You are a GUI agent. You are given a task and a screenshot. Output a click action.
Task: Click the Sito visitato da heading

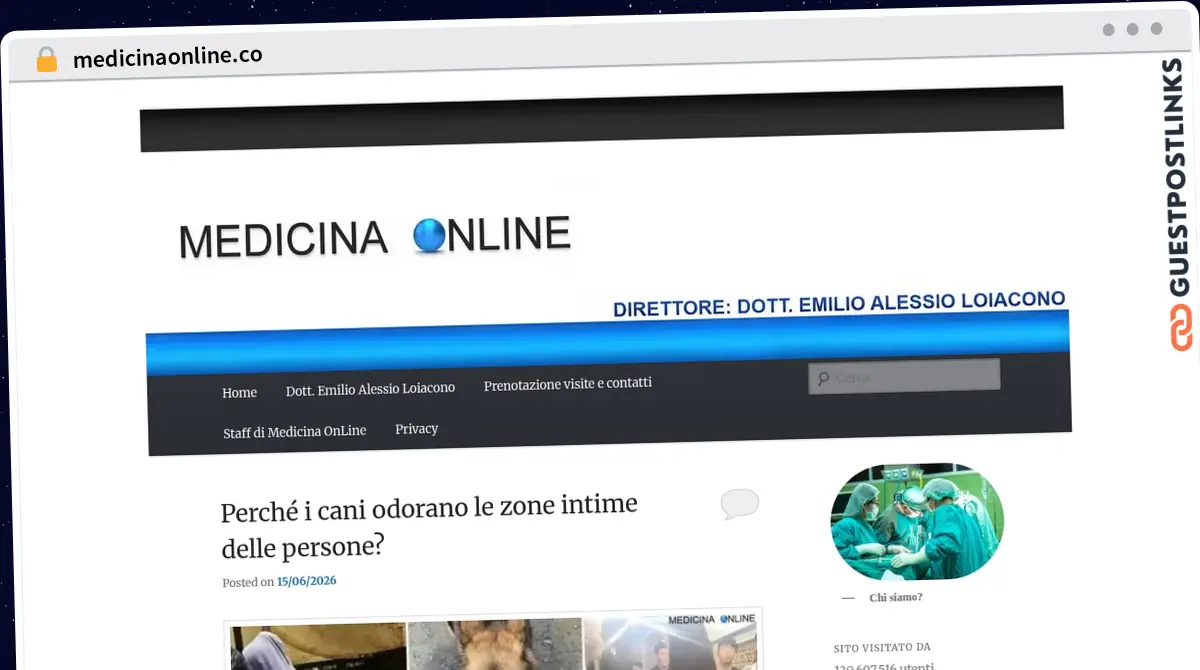pyautogui.click(x=883, y=647)
